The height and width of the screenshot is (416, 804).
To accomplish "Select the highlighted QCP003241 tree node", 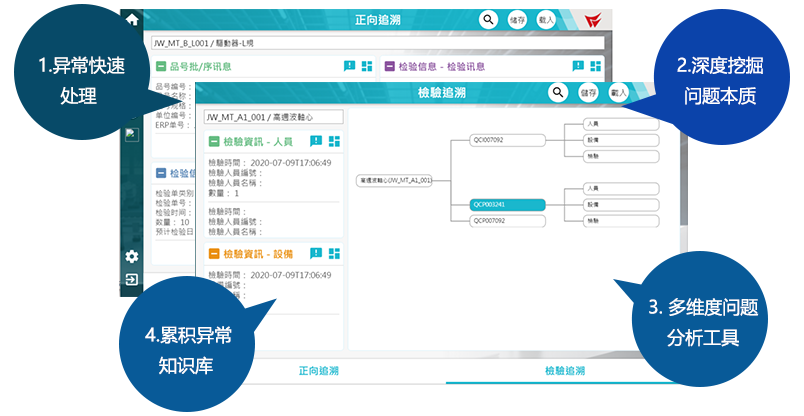I will 507,203.
